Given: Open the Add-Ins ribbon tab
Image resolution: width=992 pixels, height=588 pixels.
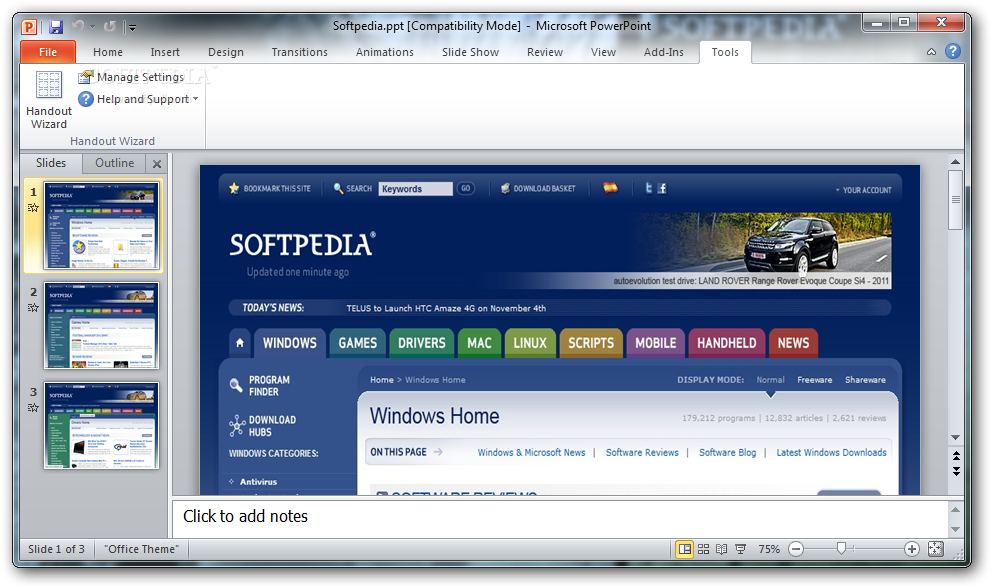Looking at the screenshot, I should point(664,52).
